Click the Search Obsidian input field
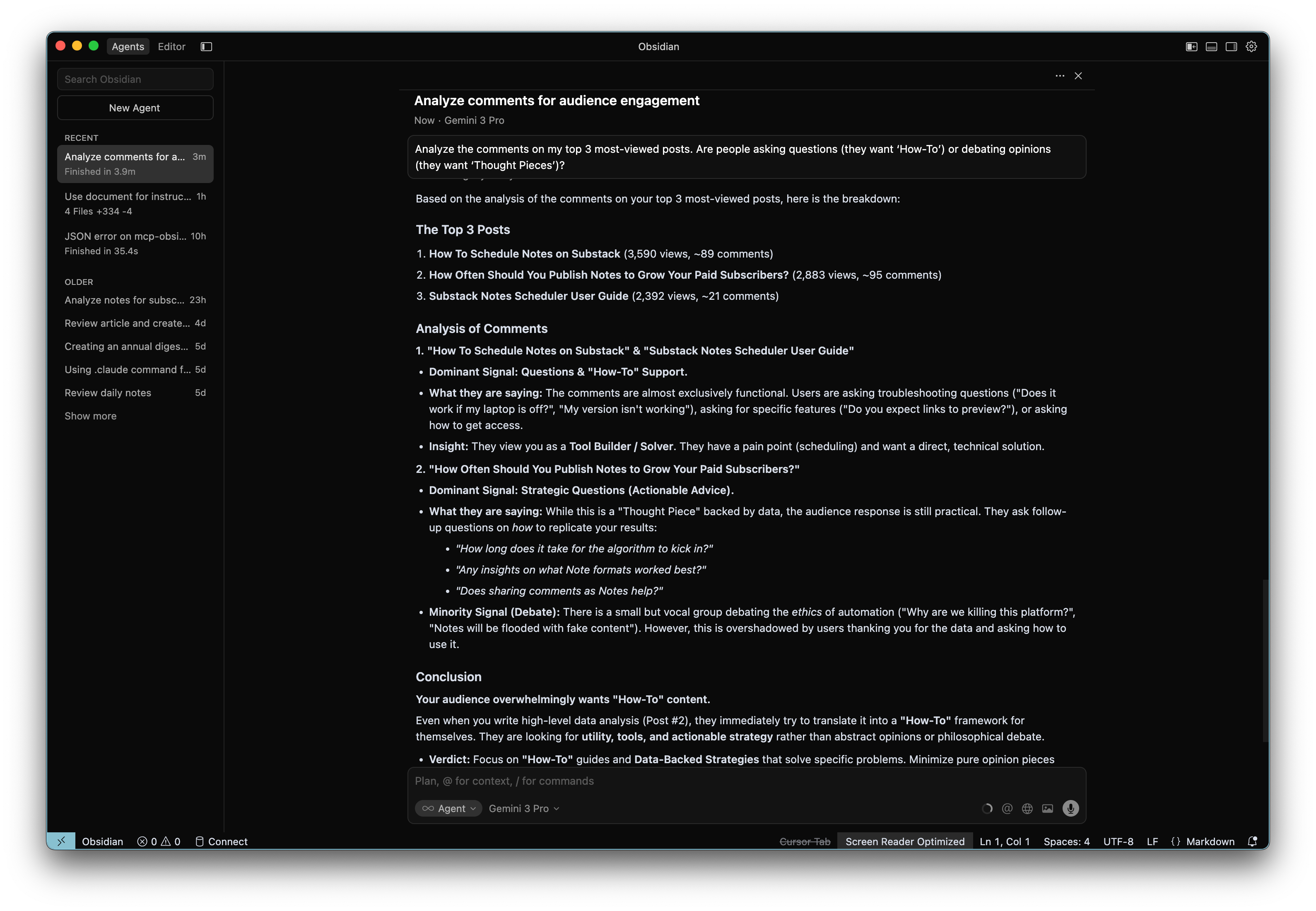The width and height of the screenshot is (1316, 911). point(135,80)
